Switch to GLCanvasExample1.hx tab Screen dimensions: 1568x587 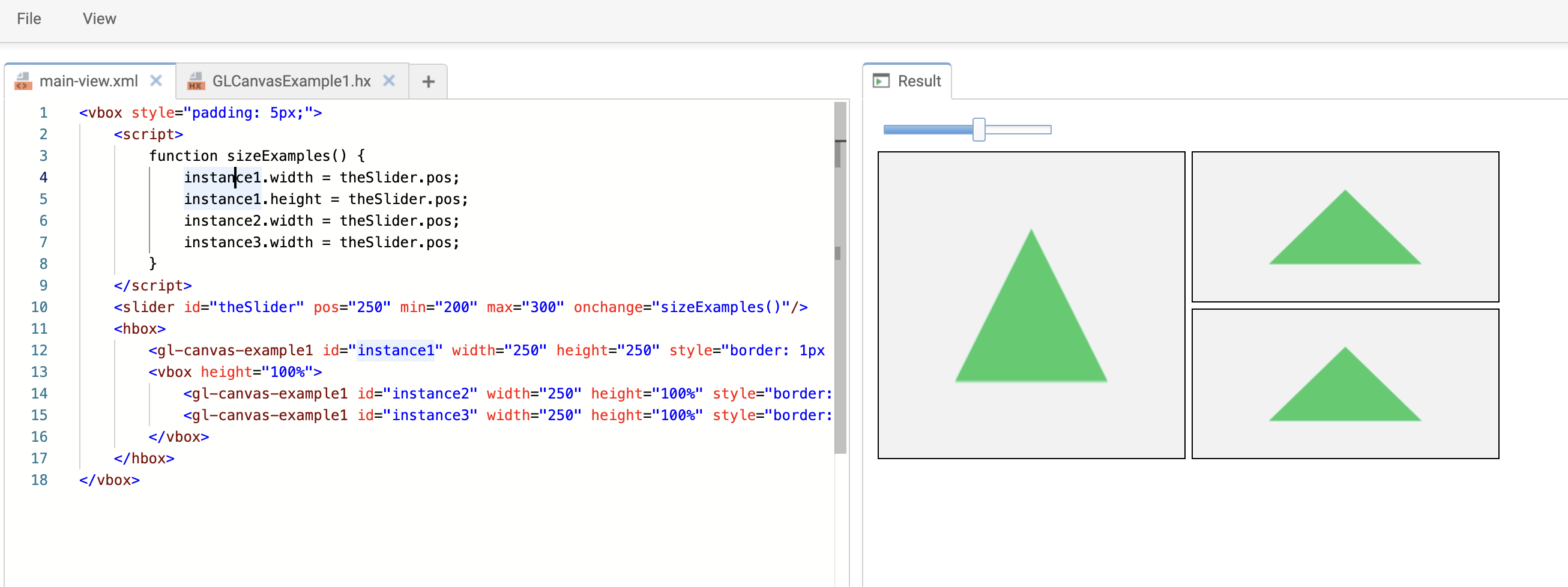[291, 81]
